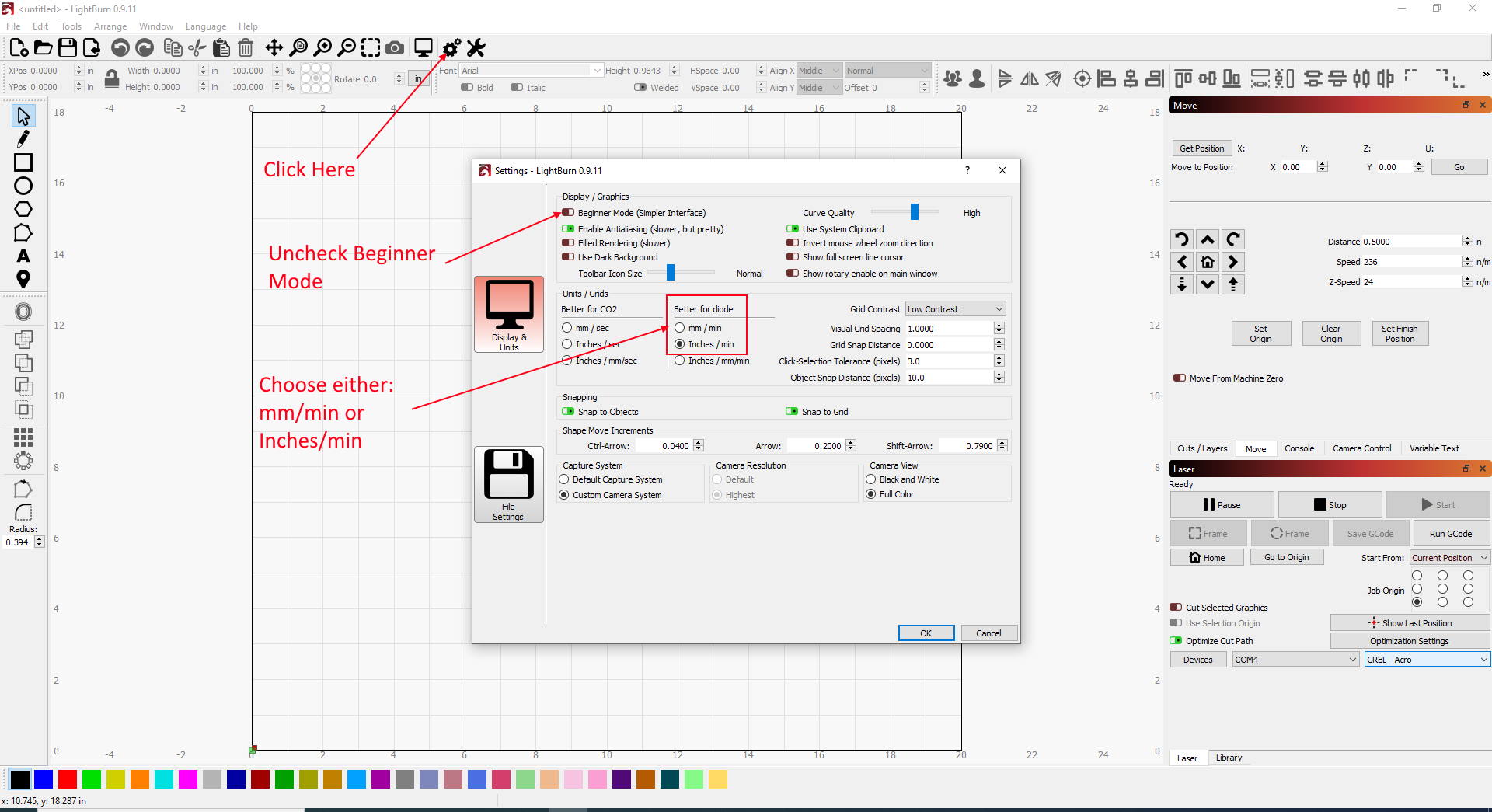This screenshot has width=1492, height=812.
Task: Open Optimization Settings
Action: 1409,641
